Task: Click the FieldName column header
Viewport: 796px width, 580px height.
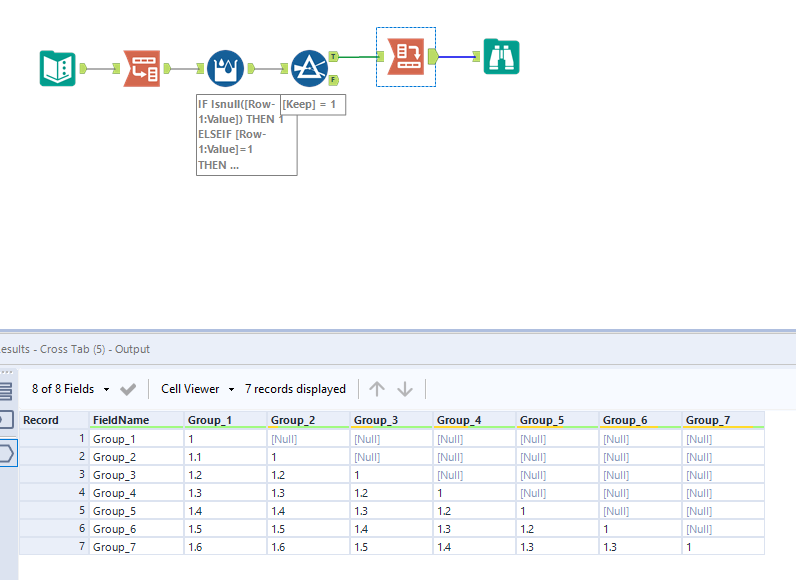Action: (x=121, y=420)
